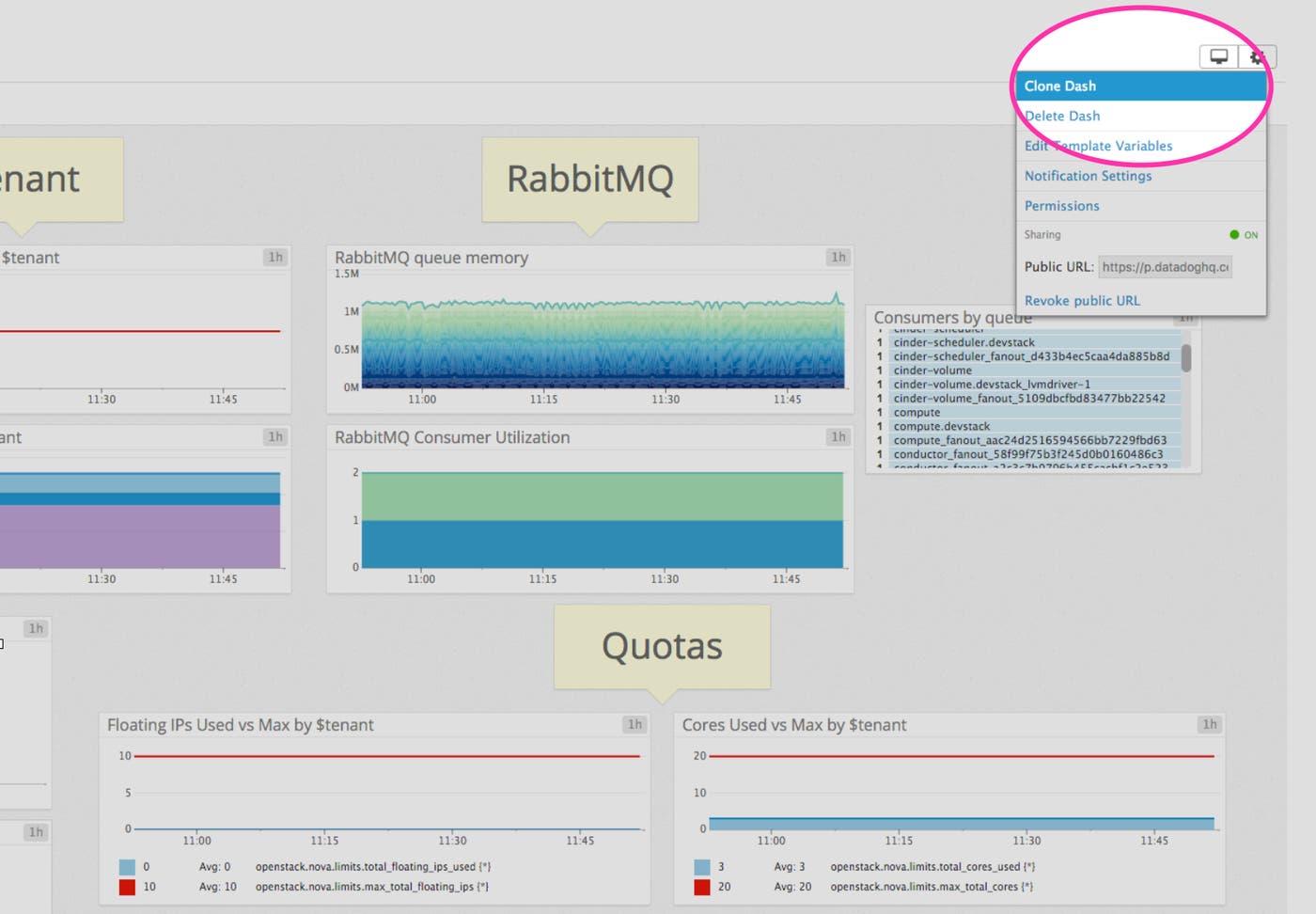Click blue swatch for total_cores_used legend
Image resolution: width=1316 pixels, height=914 pixels.
coord(702,867)
